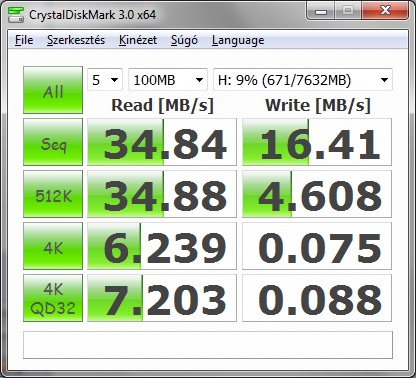
Task: Open the Szerkesztés menu
Action: 76,40
